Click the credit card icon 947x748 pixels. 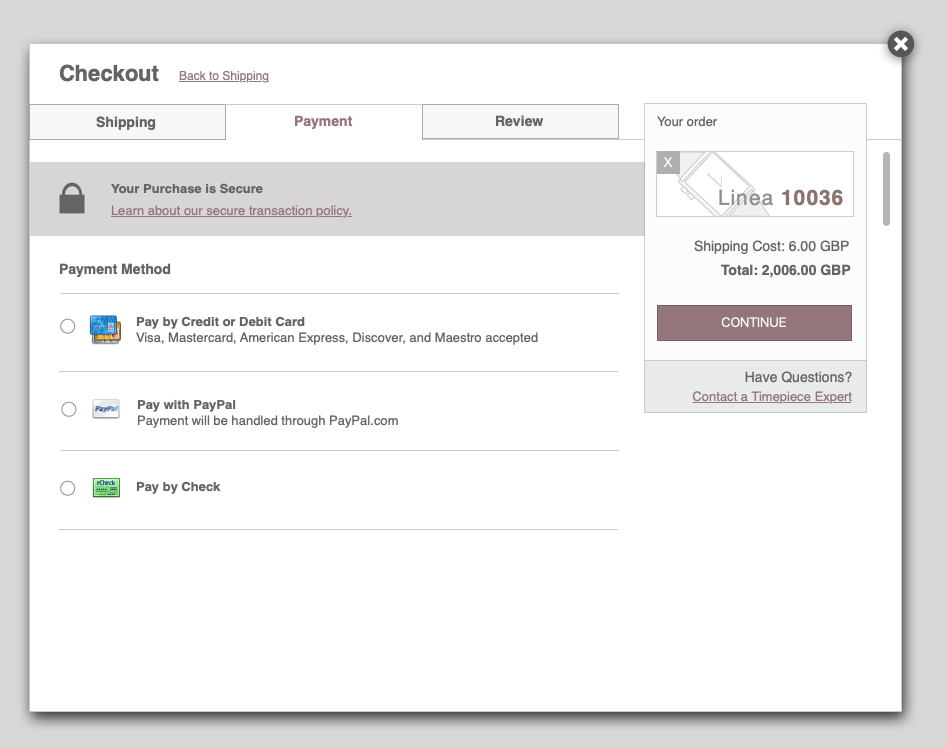point(106,329)
